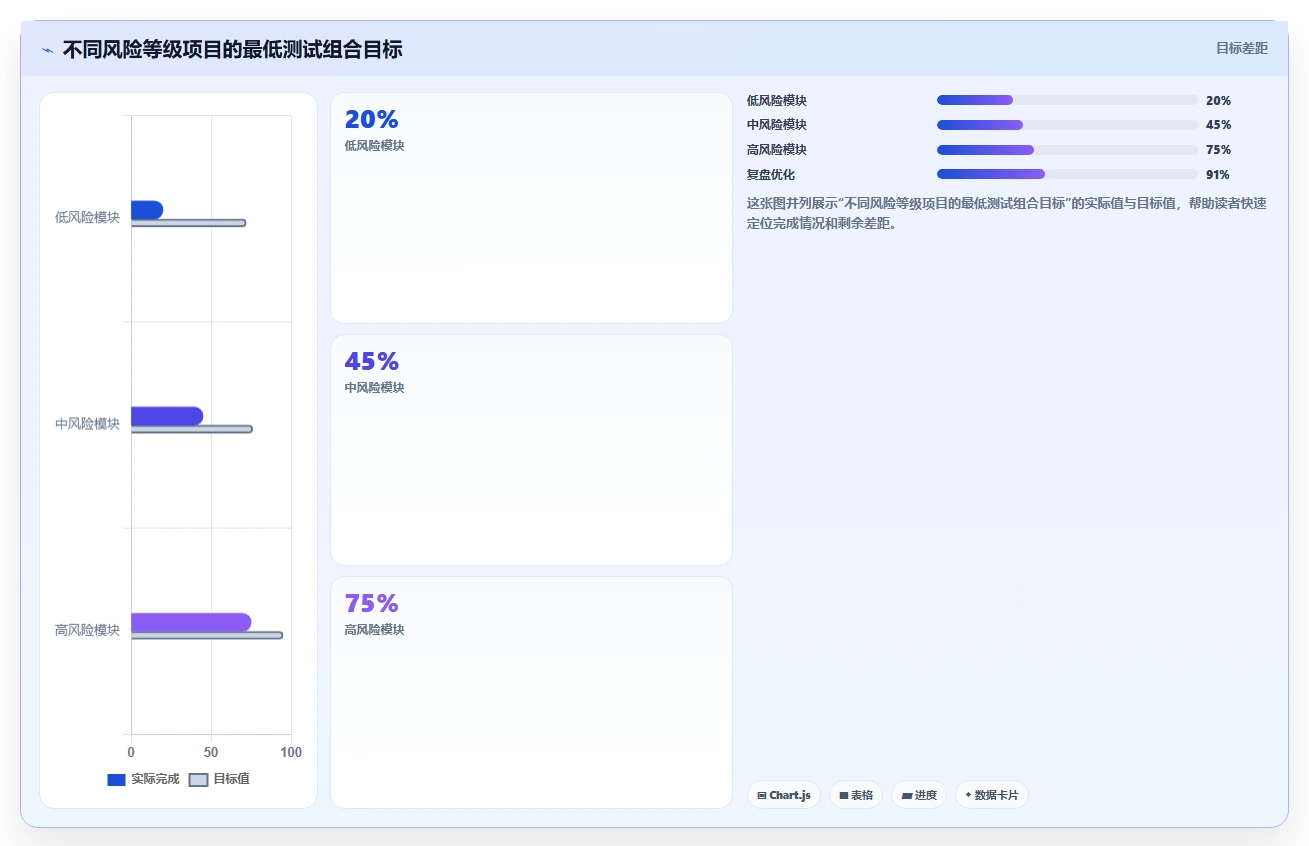This screenshot has height=846, width=1309.
Task: Select the 75% 高风险模块 card
Action: (x=531, y=692)
